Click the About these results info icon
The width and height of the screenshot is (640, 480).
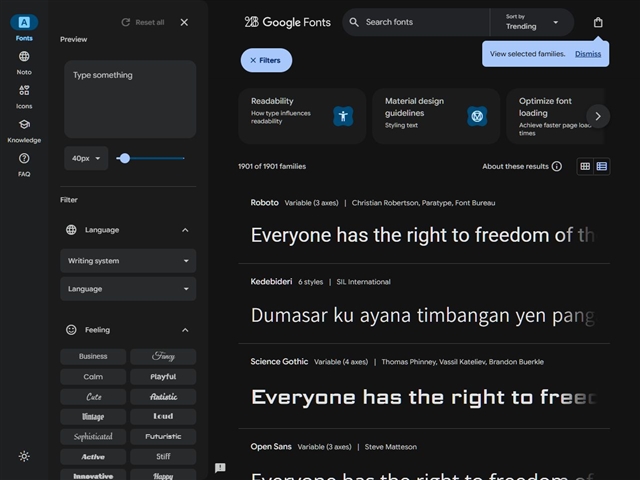(557, 166)
